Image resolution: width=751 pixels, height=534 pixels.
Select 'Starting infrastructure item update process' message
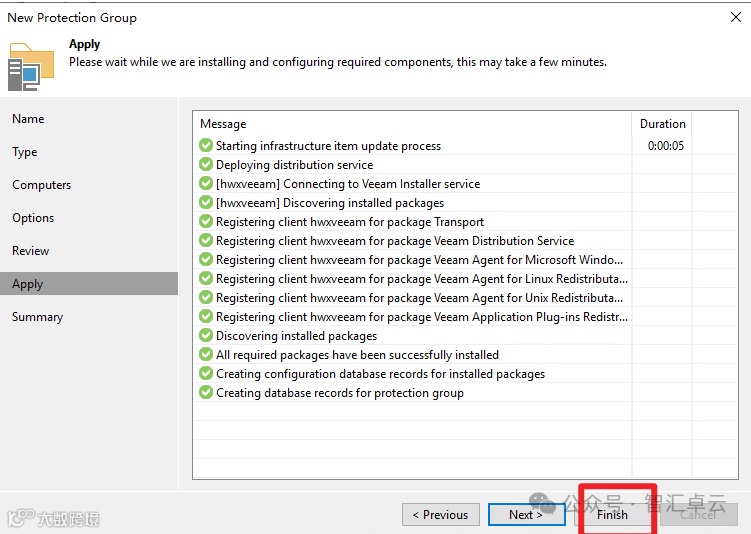329,146
